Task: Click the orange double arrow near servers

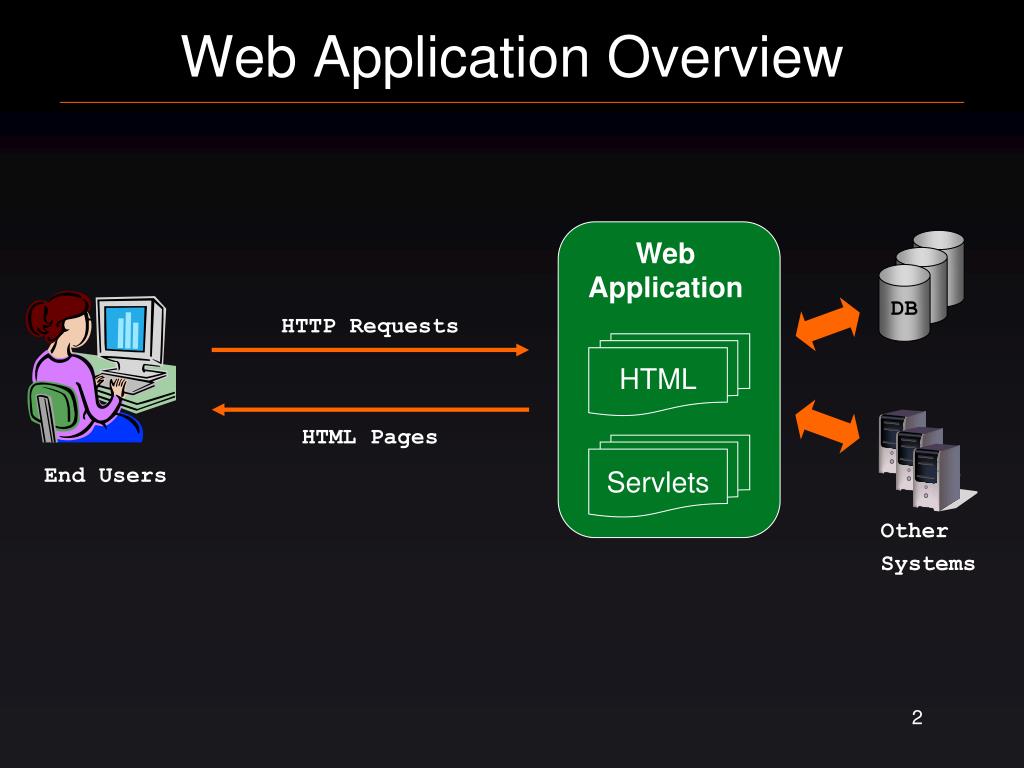Action: pyautogui.click(x=827, y=426)
